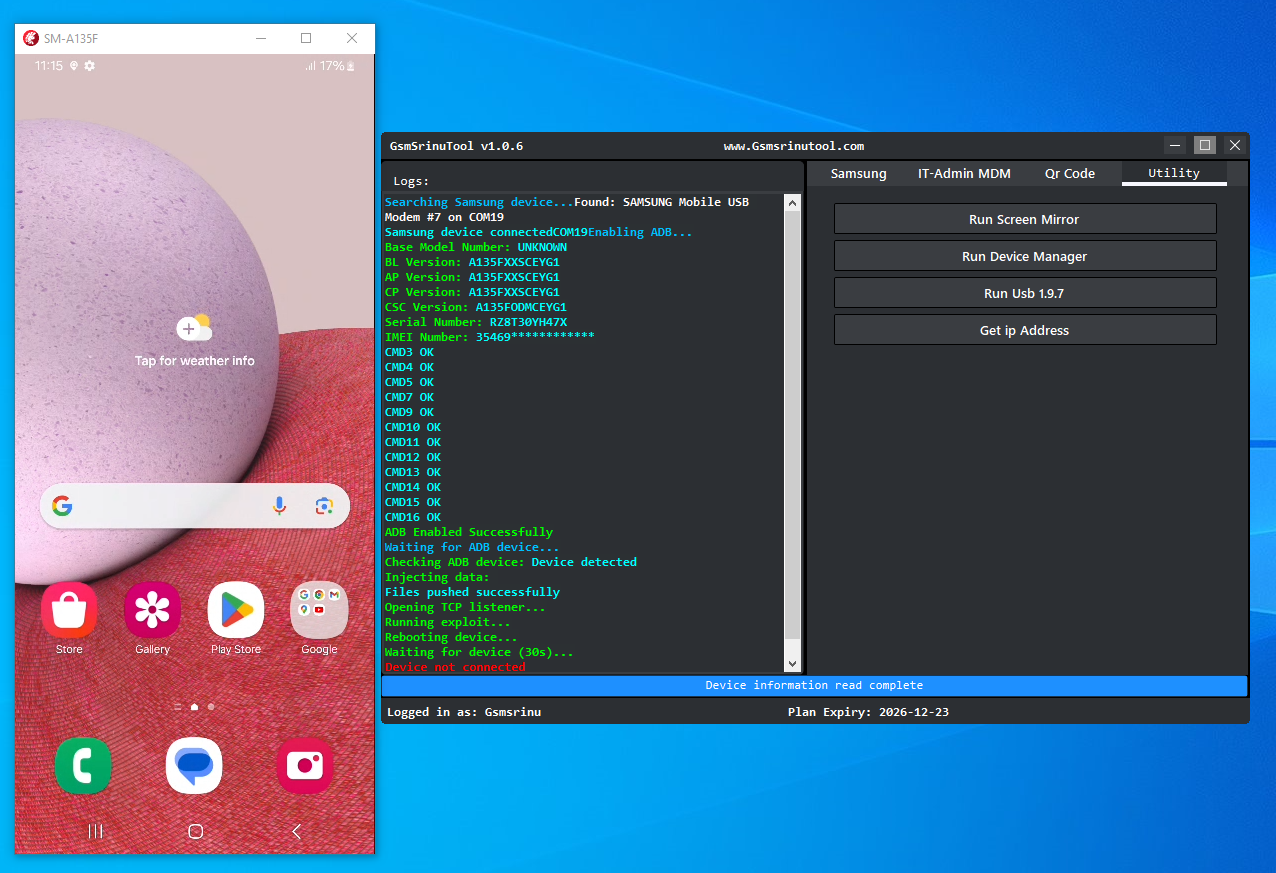This screenshot has height=873, width=1276.
Task: Open the Gallery app icon
Action: pyautogui.click(x=152, y=610)
